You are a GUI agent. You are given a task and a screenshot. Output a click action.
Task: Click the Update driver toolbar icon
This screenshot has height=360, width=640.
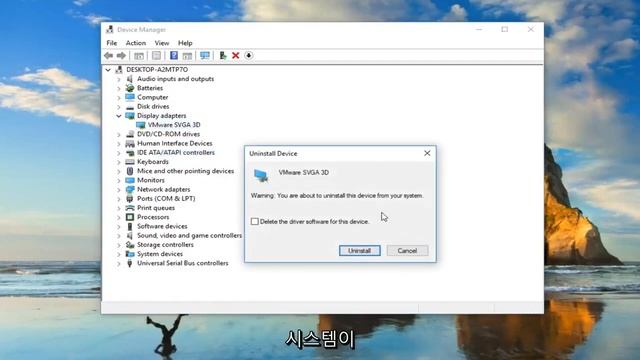pos(223,56)
